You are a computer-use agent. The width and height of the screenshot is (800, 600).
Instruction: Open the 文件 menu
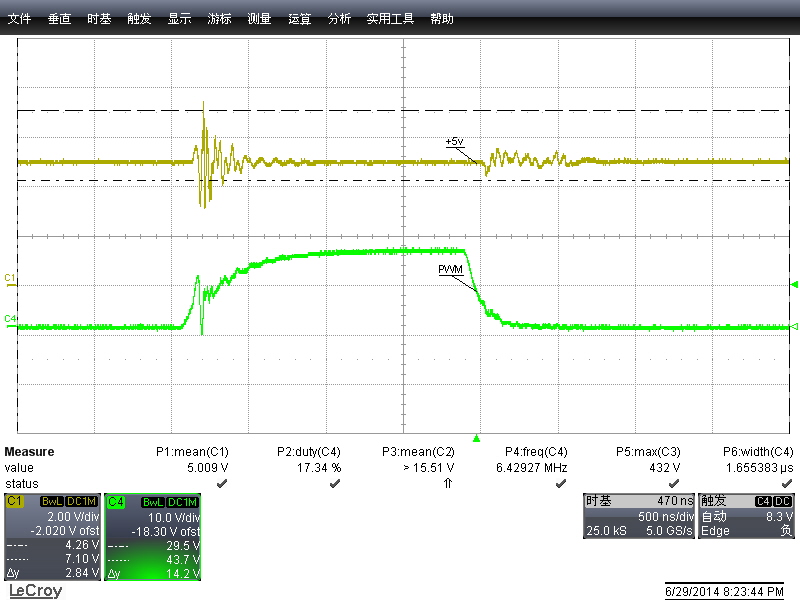point(19,19)
